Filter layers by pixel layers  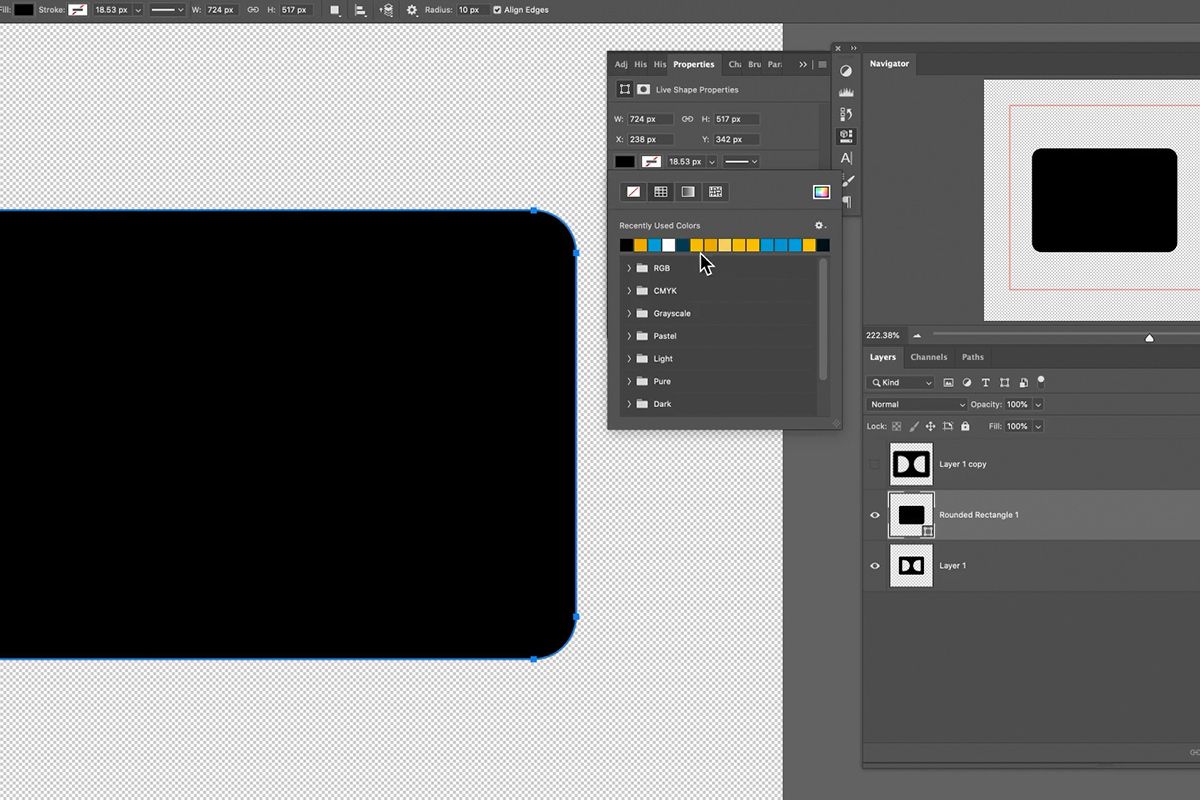[x=949, y=382]
